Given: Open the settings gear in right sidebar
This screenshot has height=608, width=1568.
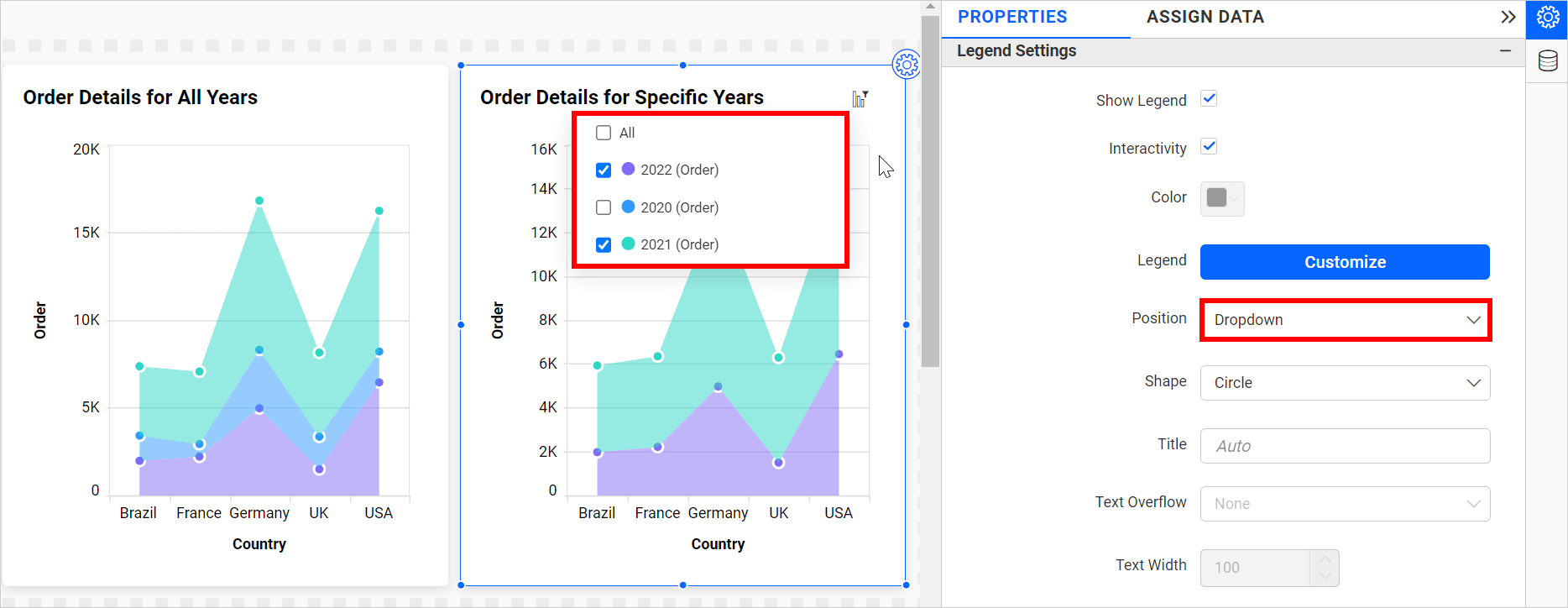Looking at the screenshot, I should point(1547,18).
